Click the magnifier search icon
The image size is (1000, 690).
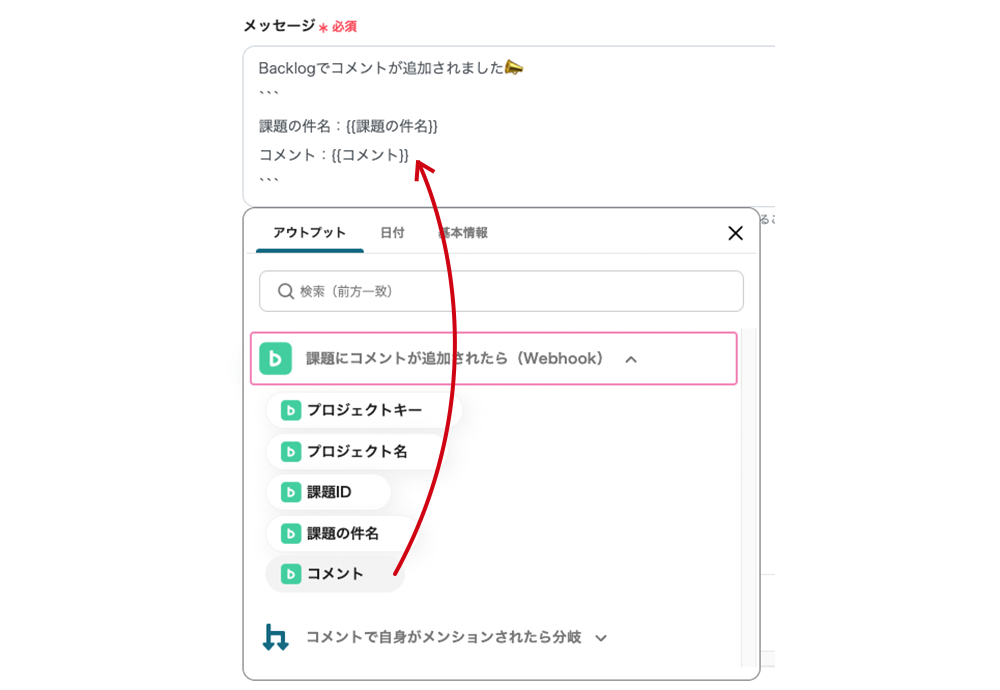click(286, 291)
